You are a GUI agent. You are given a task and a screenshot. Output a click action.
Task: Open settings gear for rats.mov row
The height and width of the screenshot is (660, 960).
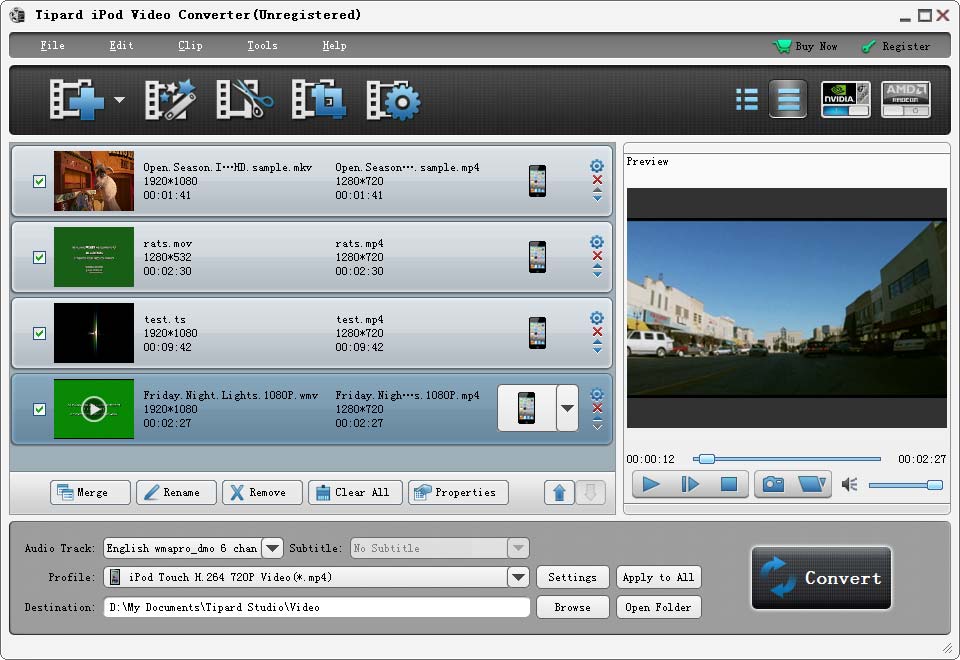tap(596, 242)
